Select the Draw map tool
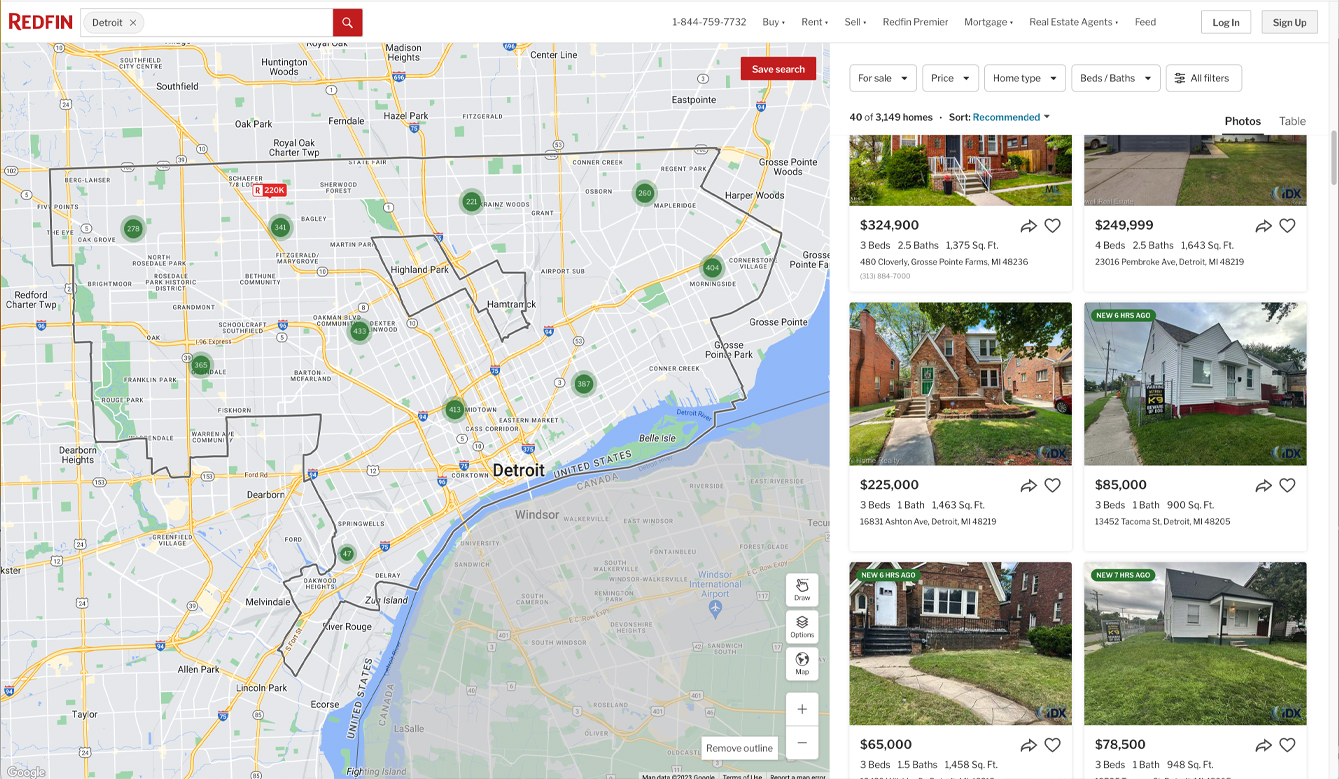The height and width of the screenshot is (779, 1339). tap(802, 589)
